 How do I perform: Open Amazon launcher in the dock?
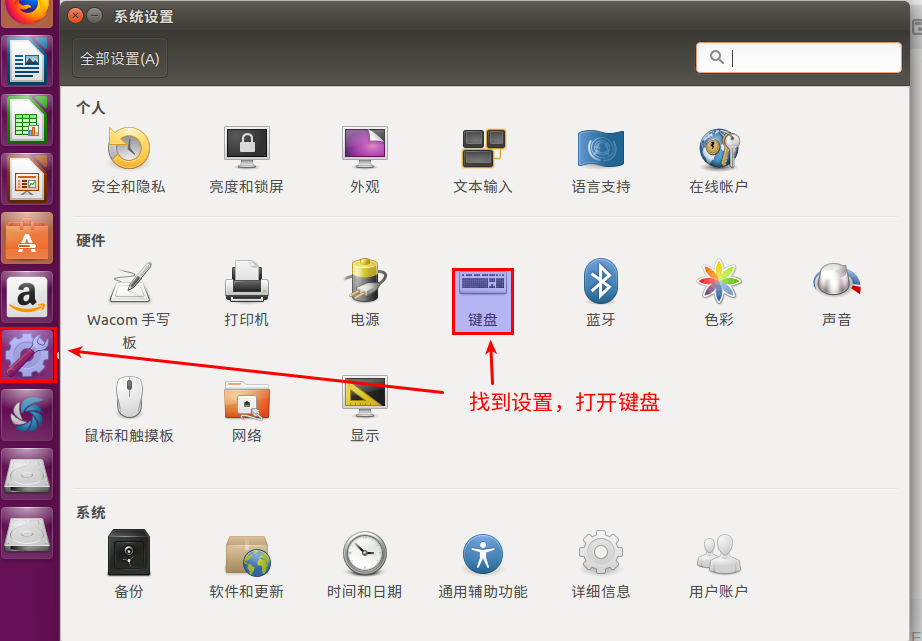[x=27, y=296]
